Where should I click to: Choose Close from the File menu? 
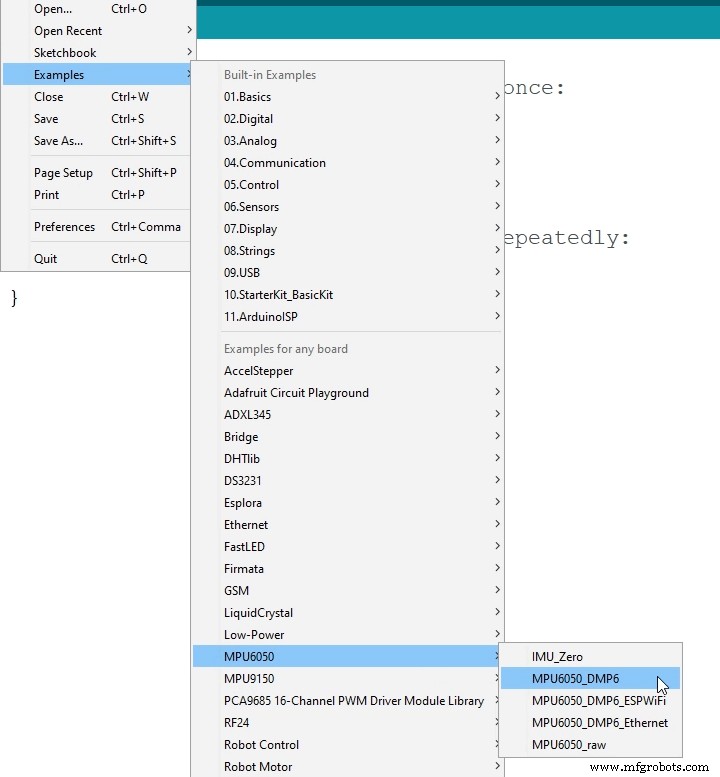coord(97,97)
